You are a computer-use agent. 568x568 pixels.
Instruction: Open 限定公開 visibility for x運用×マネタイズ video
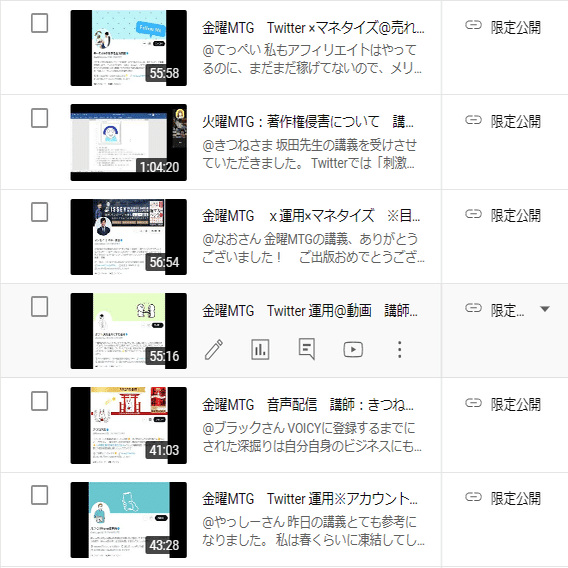pyautogui.click(x=515, y=216)
